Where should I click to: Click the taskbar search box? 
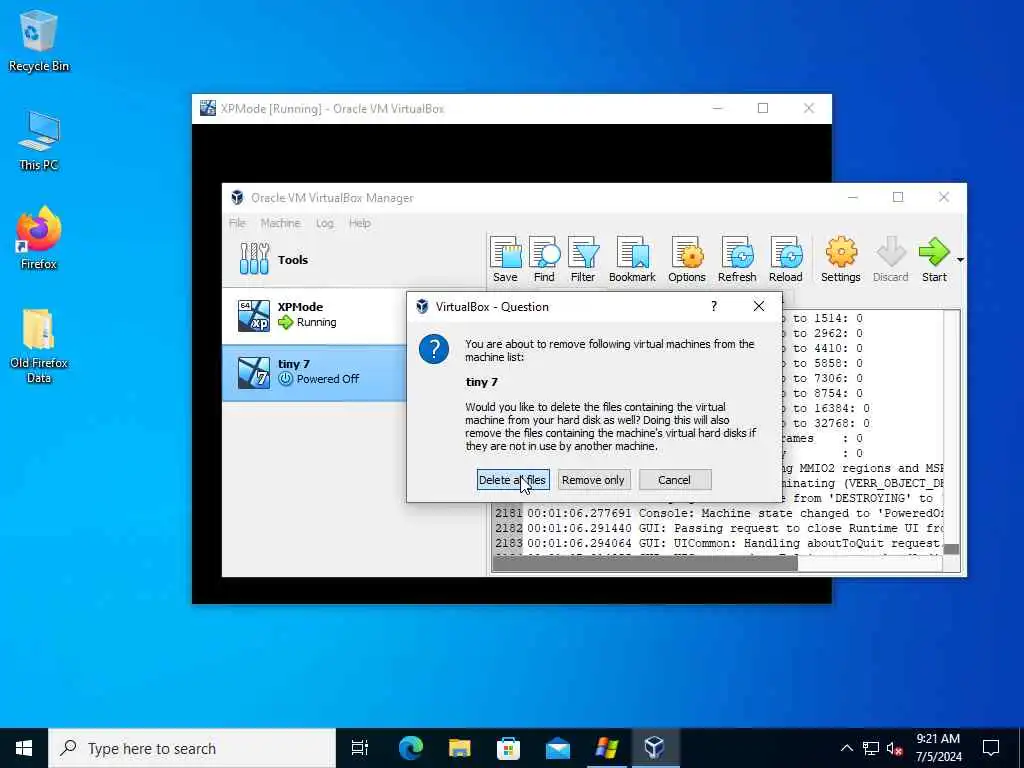pyautogui.click(x=192, y=748)
